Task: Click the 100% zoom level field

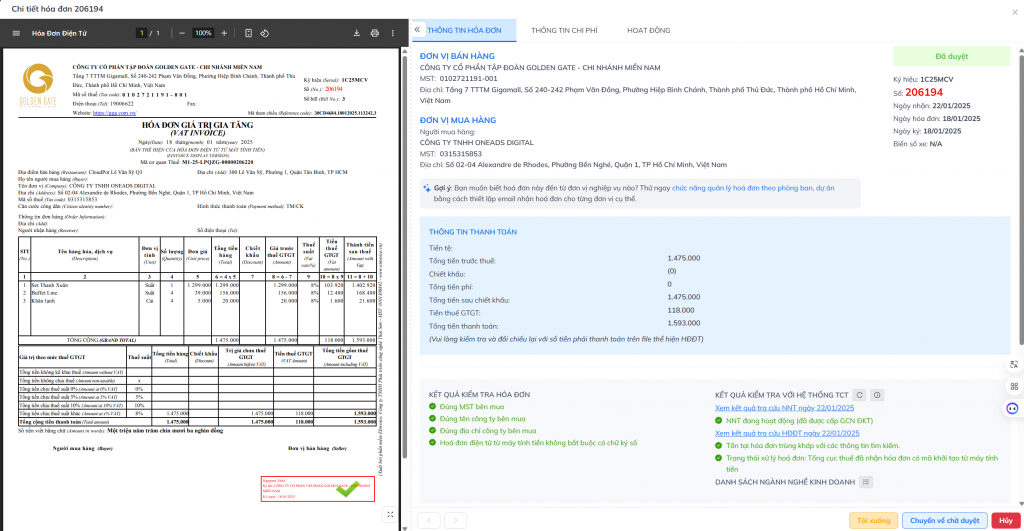Action: pos(203,33)
